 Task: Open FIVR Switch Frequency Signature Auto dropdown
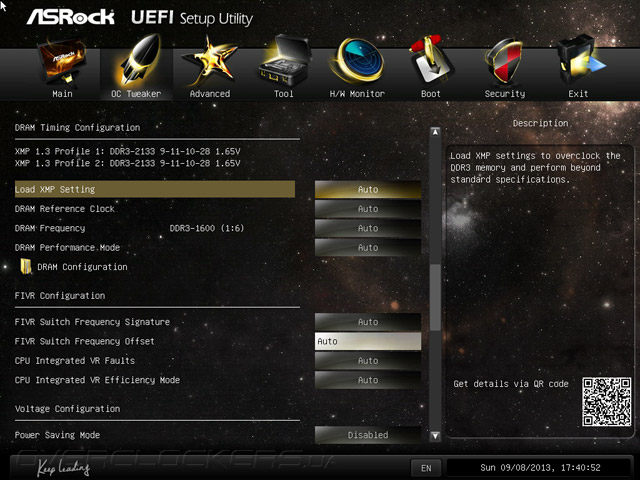[x=368, y=322]
